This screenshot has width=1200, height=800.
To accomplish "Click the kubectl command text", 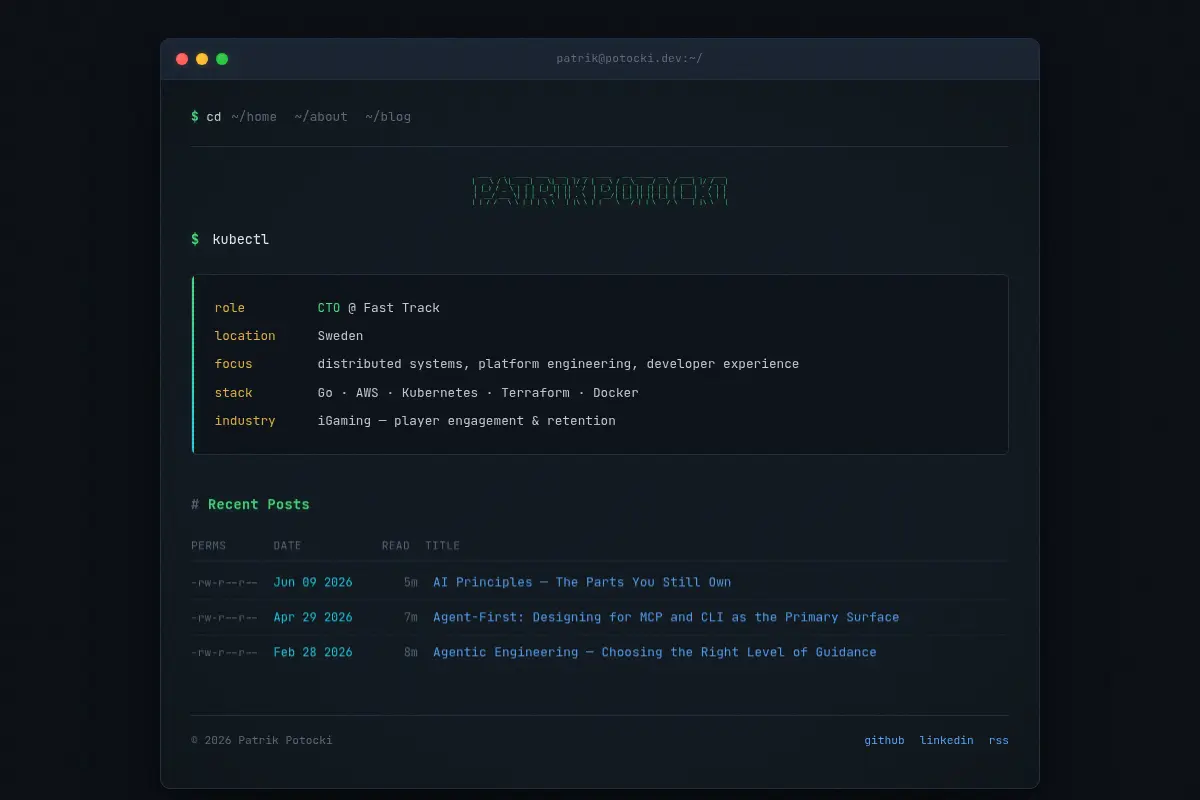I will tap(241, 239).
